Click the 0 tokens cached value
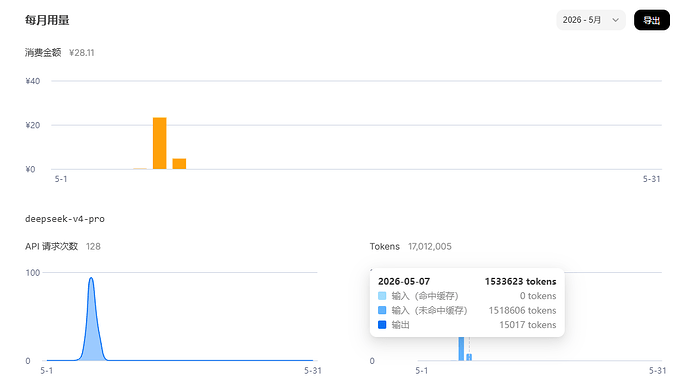This screenshot has width=690, height=385. click(538, 296)
